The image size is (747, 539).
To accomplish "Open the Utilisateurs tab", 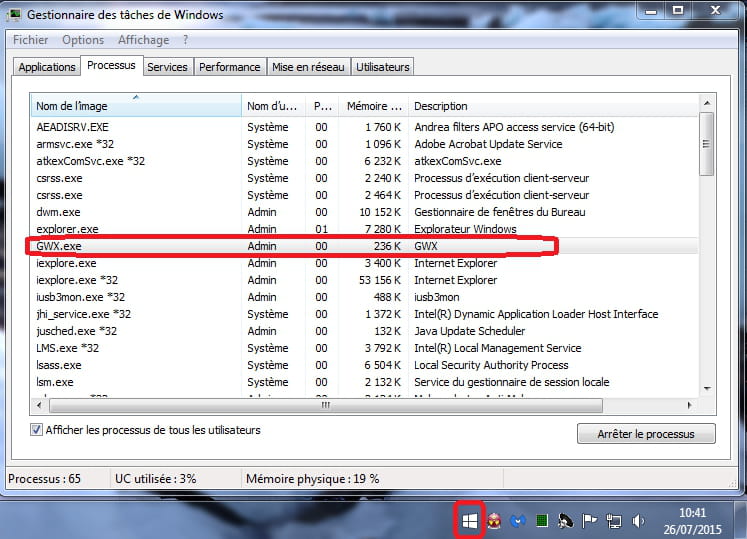I will coord(383,67).
